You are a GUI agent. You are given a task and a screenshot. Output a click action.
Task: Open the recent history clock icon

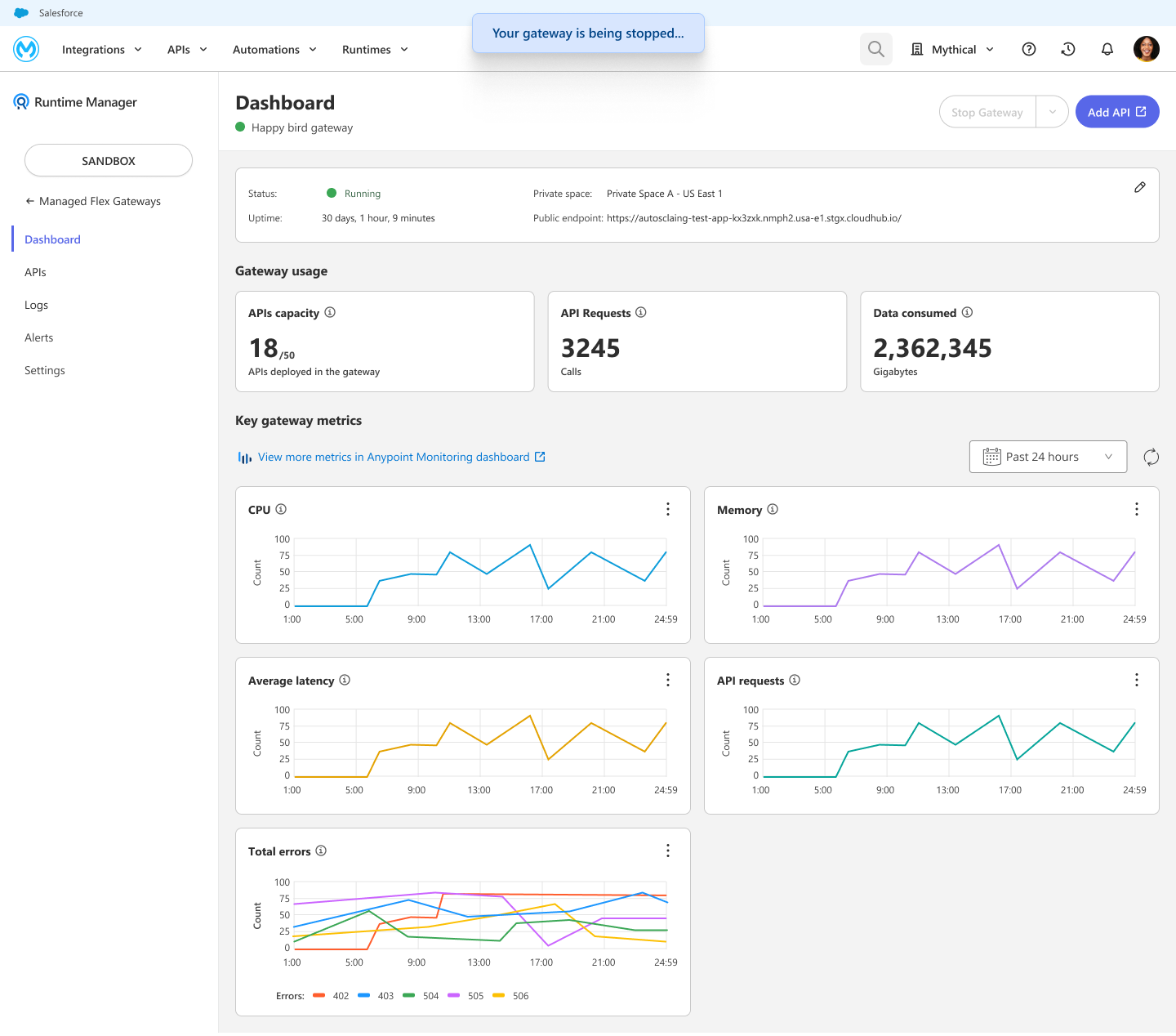[x=1068, y=49]
